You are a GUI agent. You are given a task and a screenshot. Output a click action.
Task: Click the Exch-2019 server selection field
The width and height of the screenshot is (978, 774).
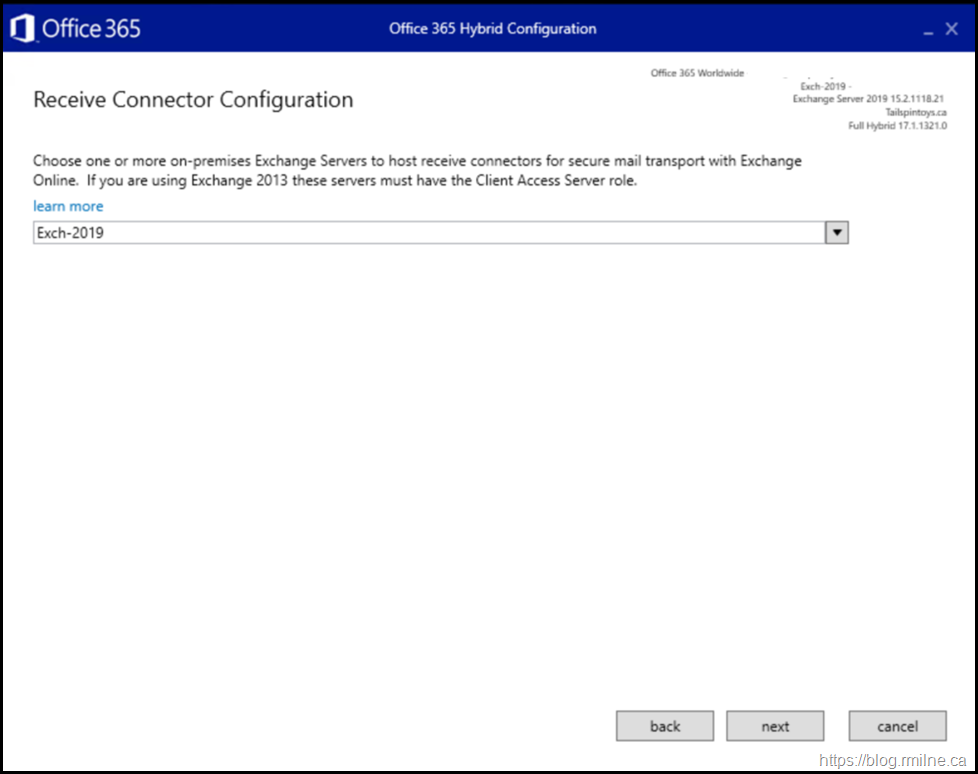pyautogui.click(x=428, y=233)
